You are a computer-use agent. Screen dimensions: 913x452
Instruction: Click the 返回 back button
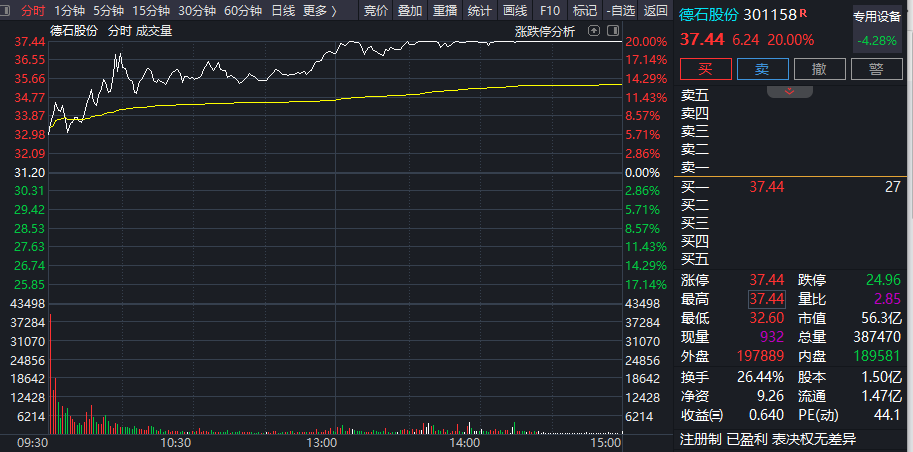click(656, 11)
